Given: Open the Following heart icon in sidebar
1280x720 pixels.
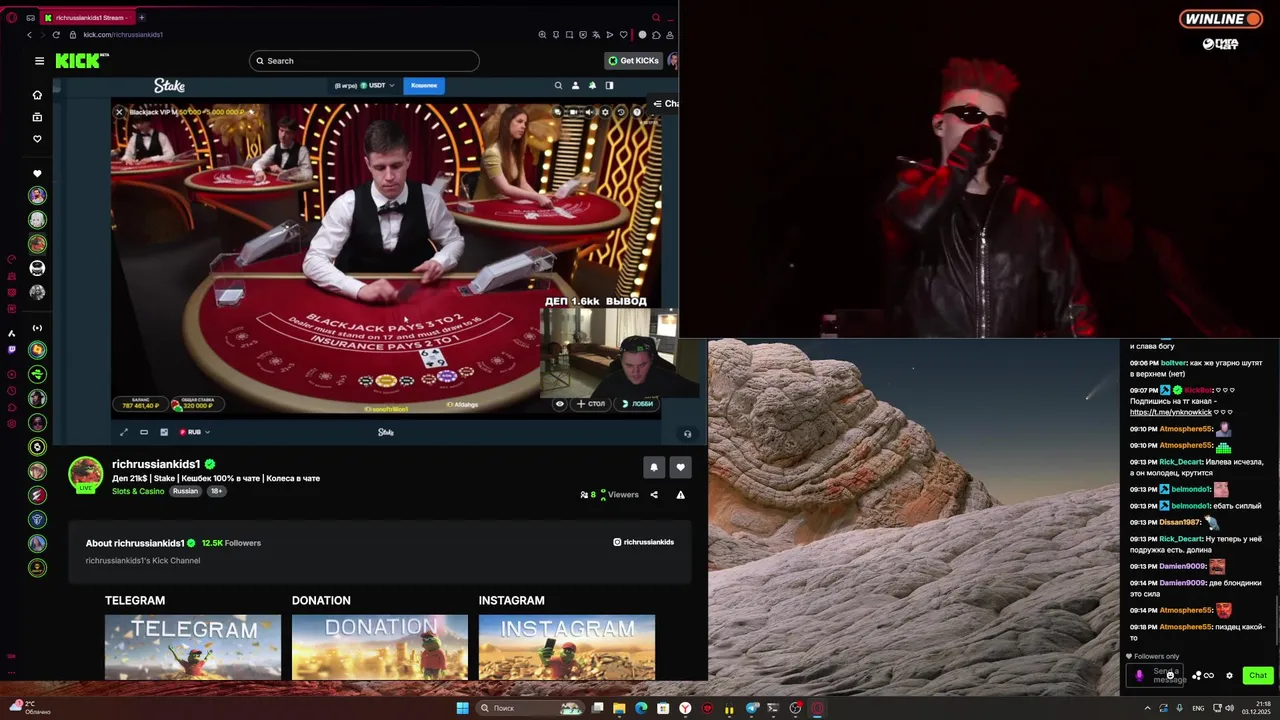Looking at the screenshot, I should point(37,139).
